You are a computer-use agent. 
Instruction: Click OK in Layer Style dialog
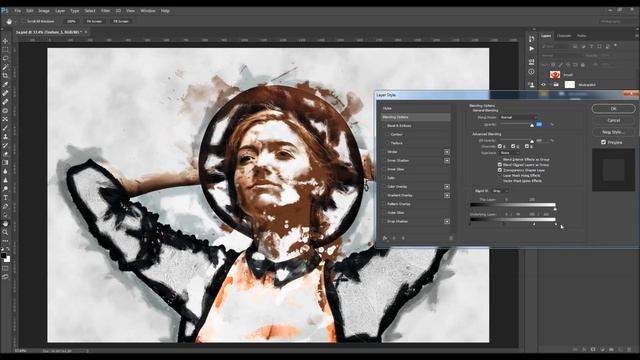pos(613,109)
